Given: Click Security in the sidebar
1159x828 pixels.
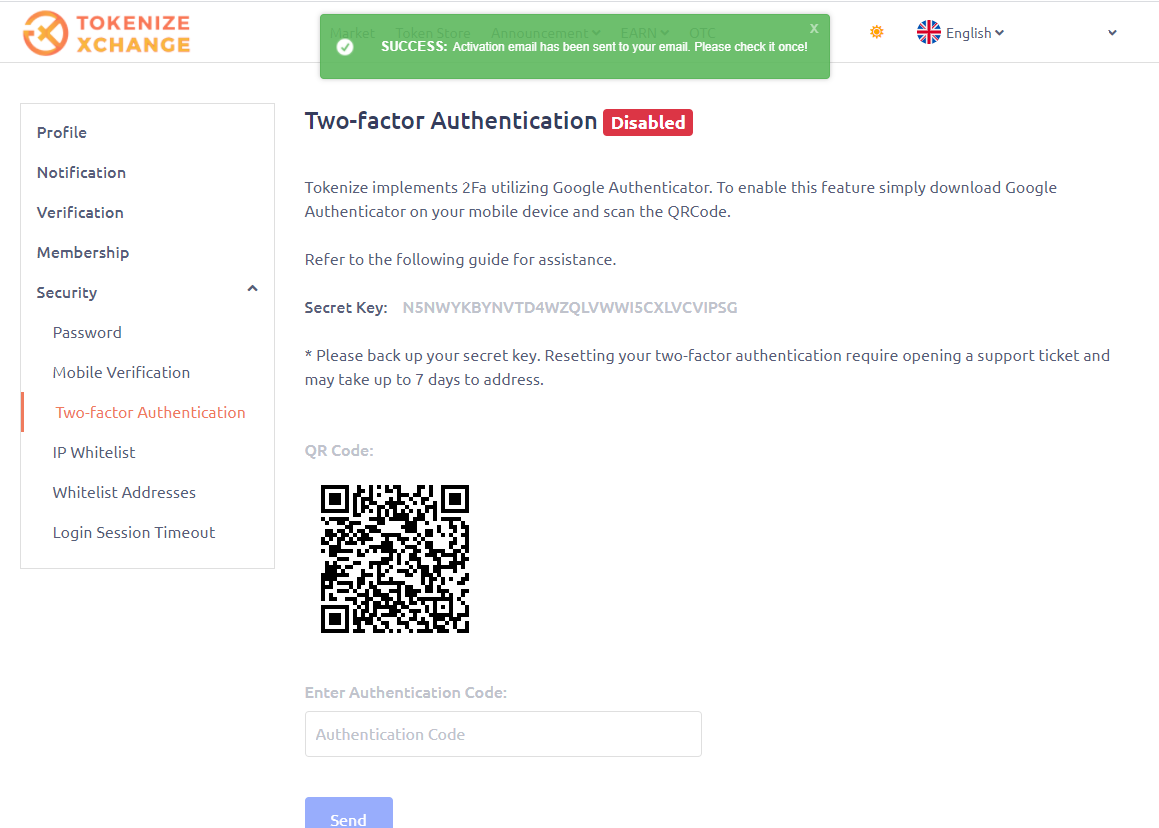Looking at the screenshot, I should tap(67, 293).
